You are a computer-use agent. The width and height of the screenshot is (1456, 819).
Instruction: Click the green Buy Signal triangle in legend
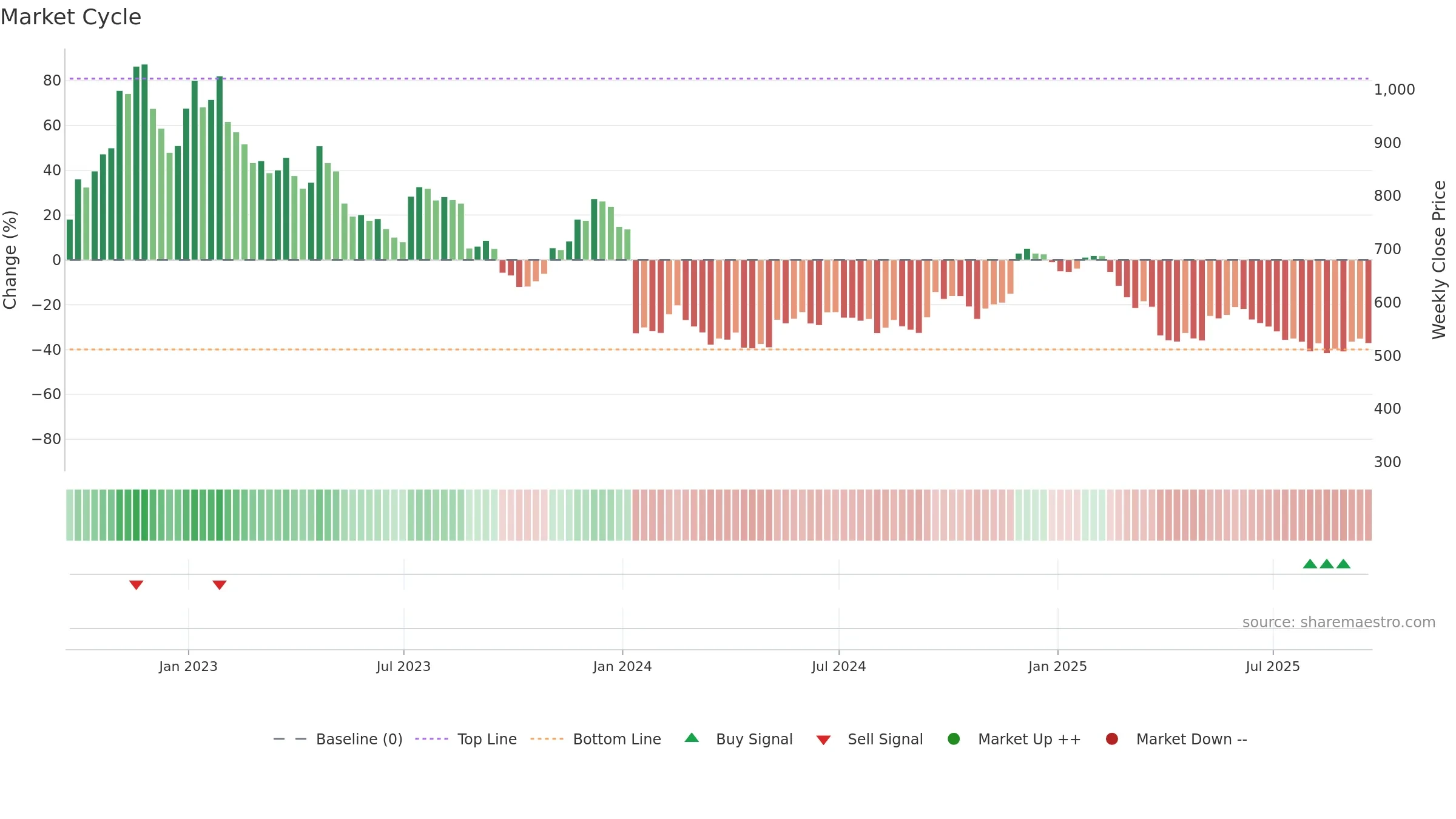click(692, 738)
